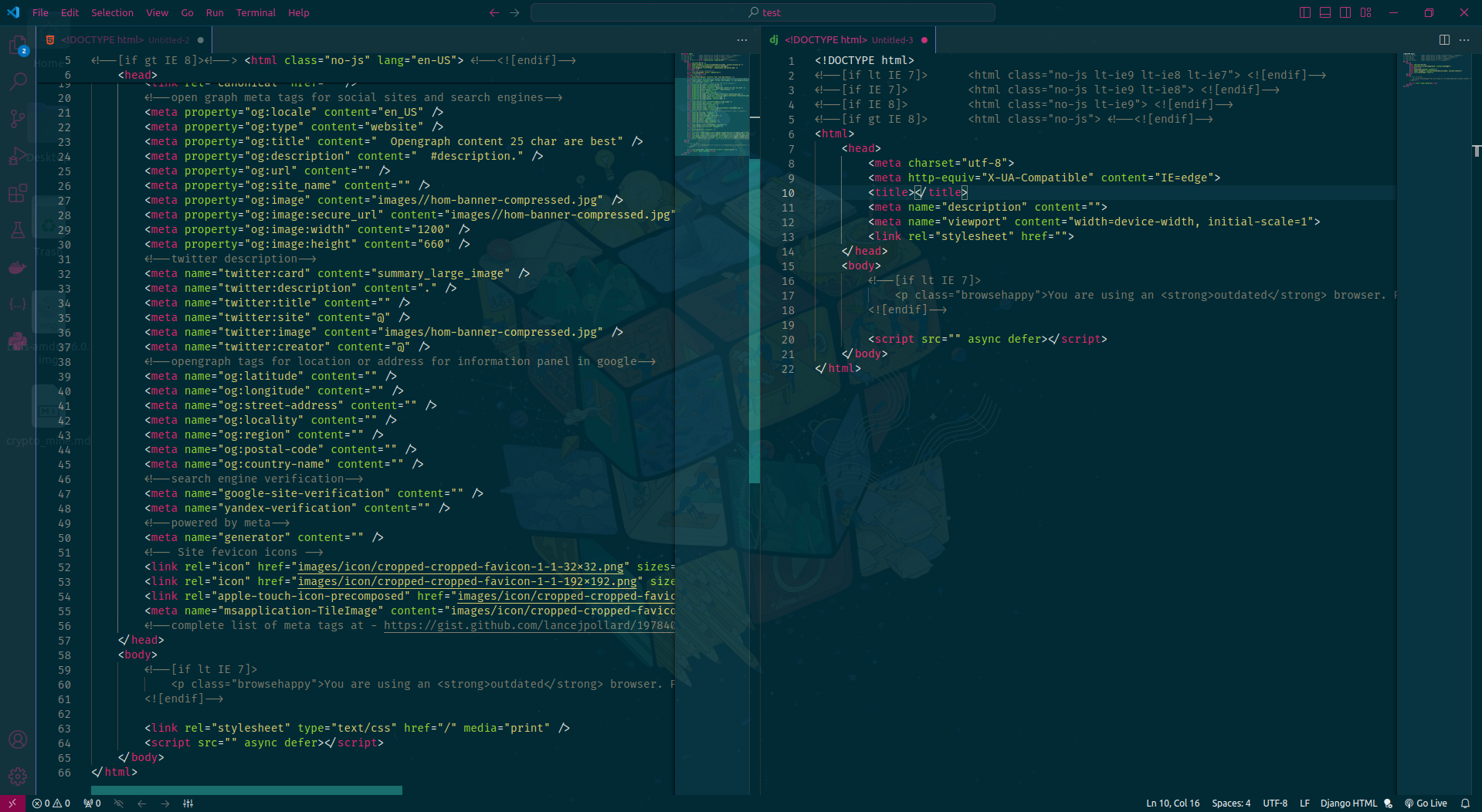This screenshot has width=1482, height=812.
Task: Open the View menu
Action: coord(157,12)
